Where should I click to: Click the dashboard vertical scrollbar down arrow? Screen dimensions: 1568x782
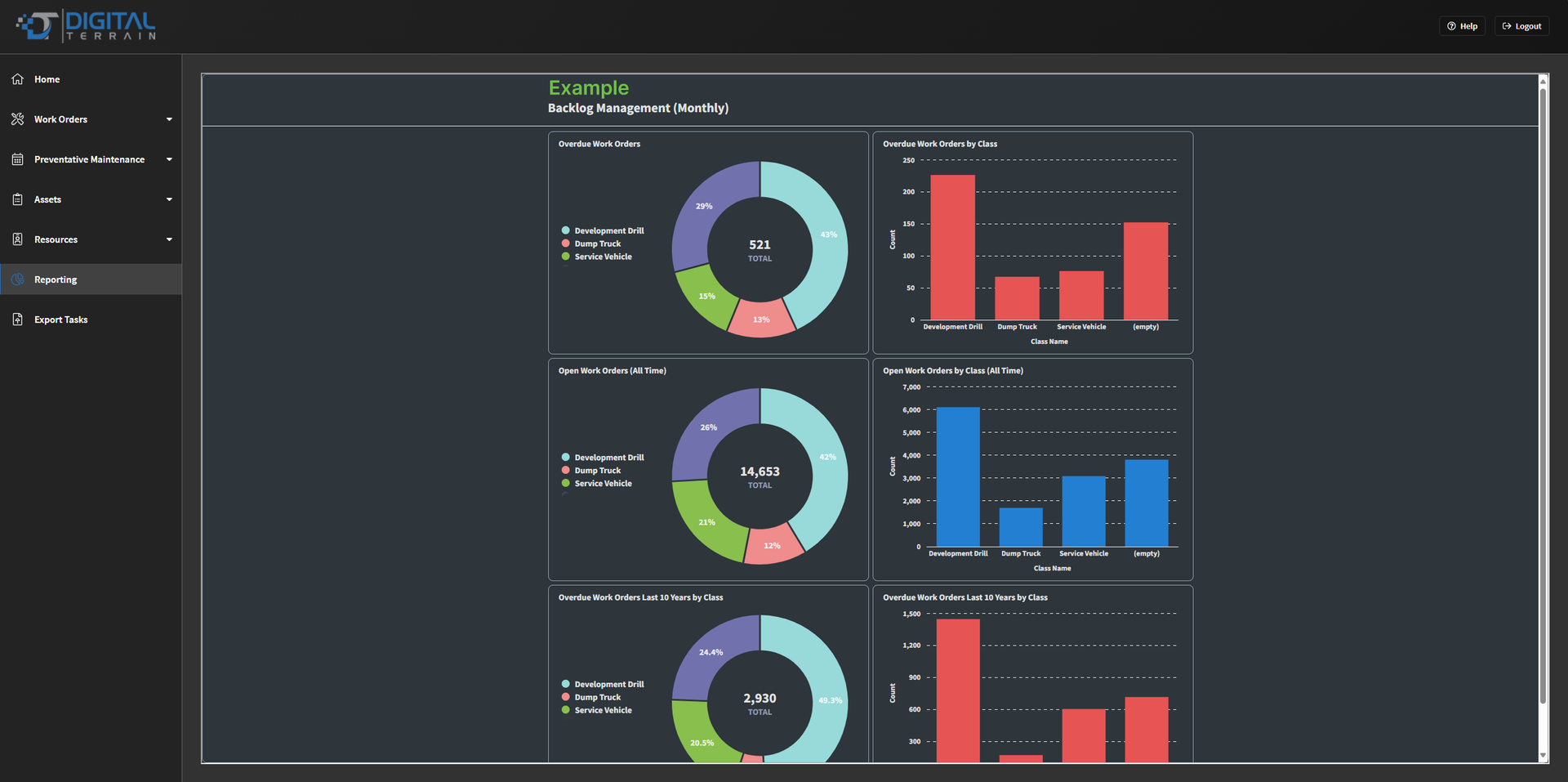tap(1543, 757)
